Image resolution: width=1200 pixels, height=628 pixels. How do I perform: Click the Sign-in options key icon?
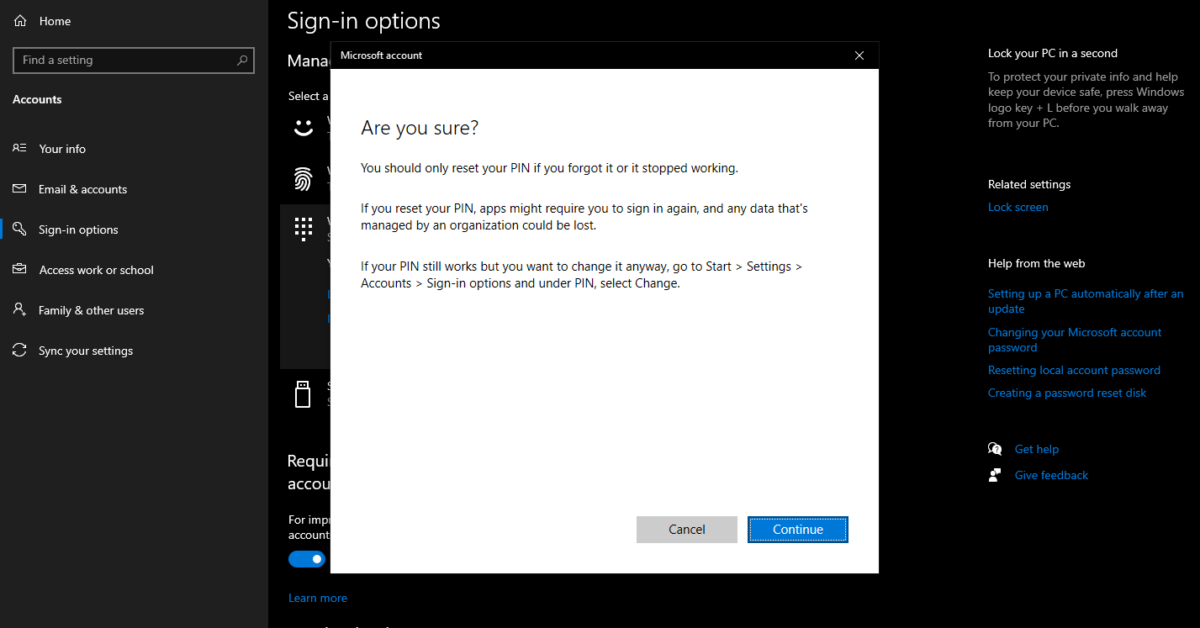pos(21,229)
